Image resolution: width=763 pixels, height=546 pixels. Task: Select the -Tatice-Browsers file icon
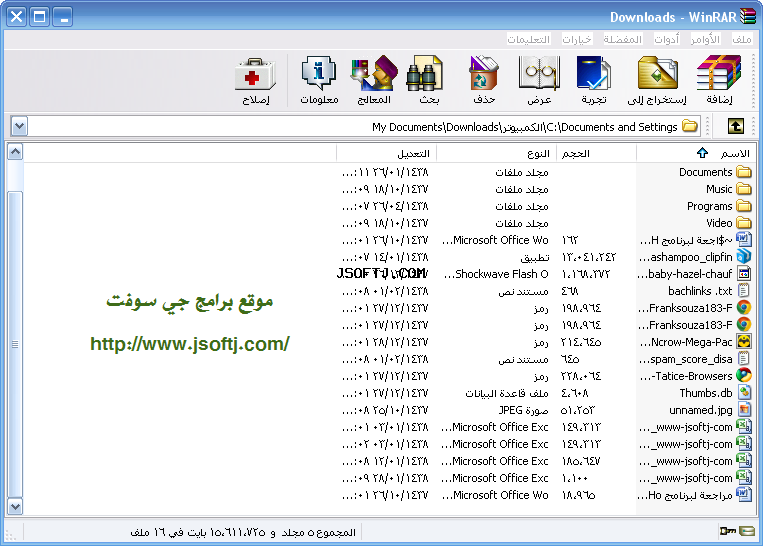tap(744, 375)
